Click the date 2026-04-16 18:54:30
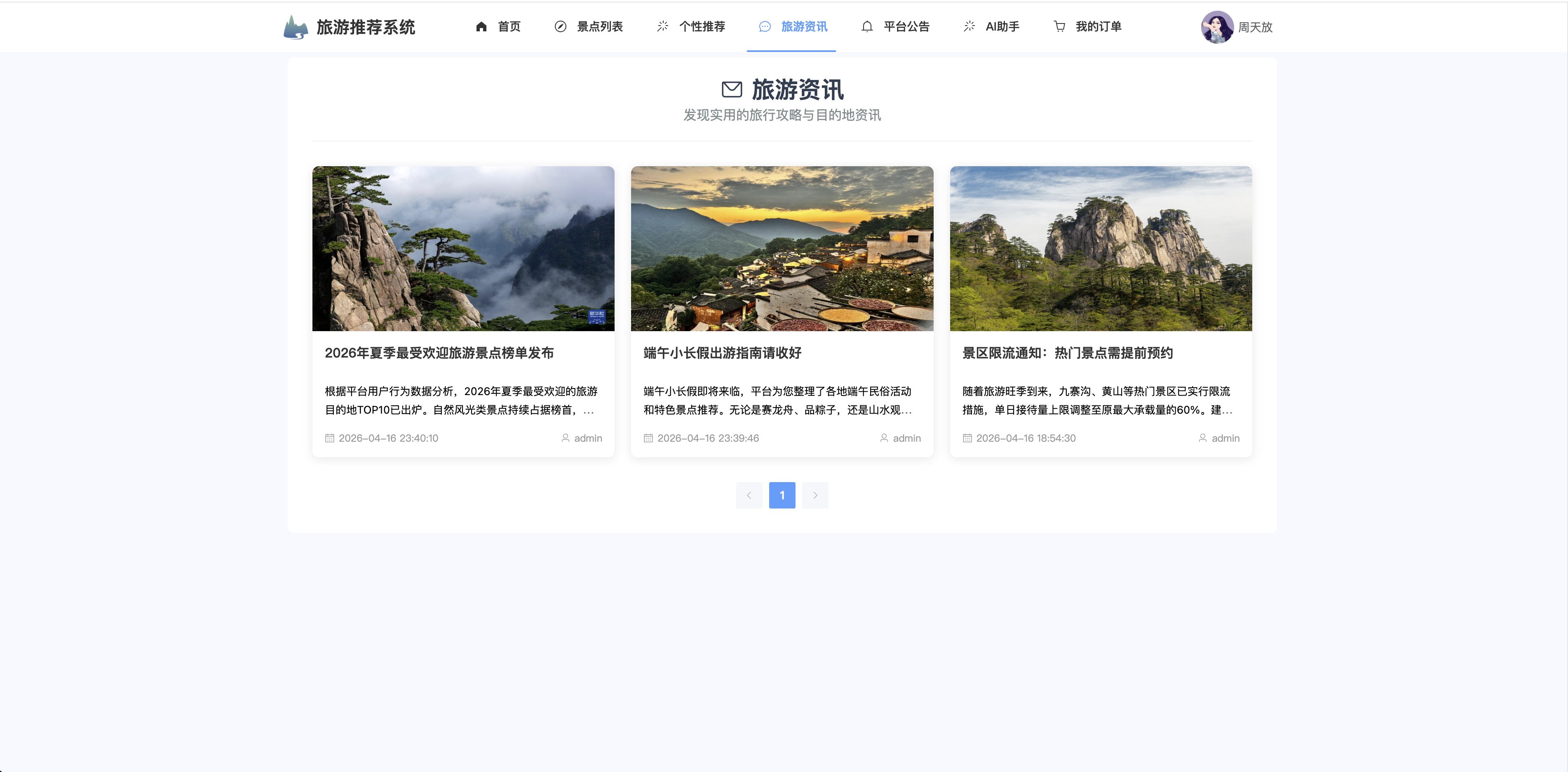1568x772 pixels. tap(1026, 438)
